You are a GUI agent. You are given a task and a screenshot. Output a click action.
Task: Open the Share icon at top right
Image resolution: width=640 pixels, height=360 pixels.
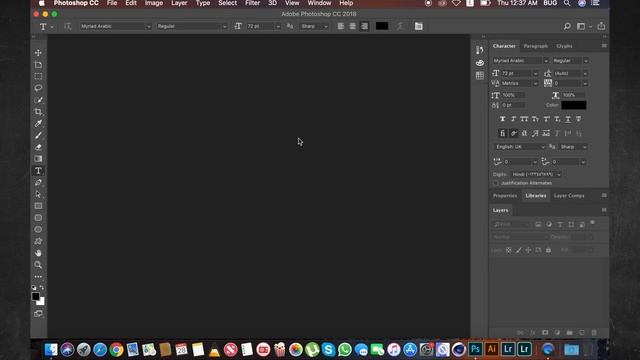(x=601, y=26)
